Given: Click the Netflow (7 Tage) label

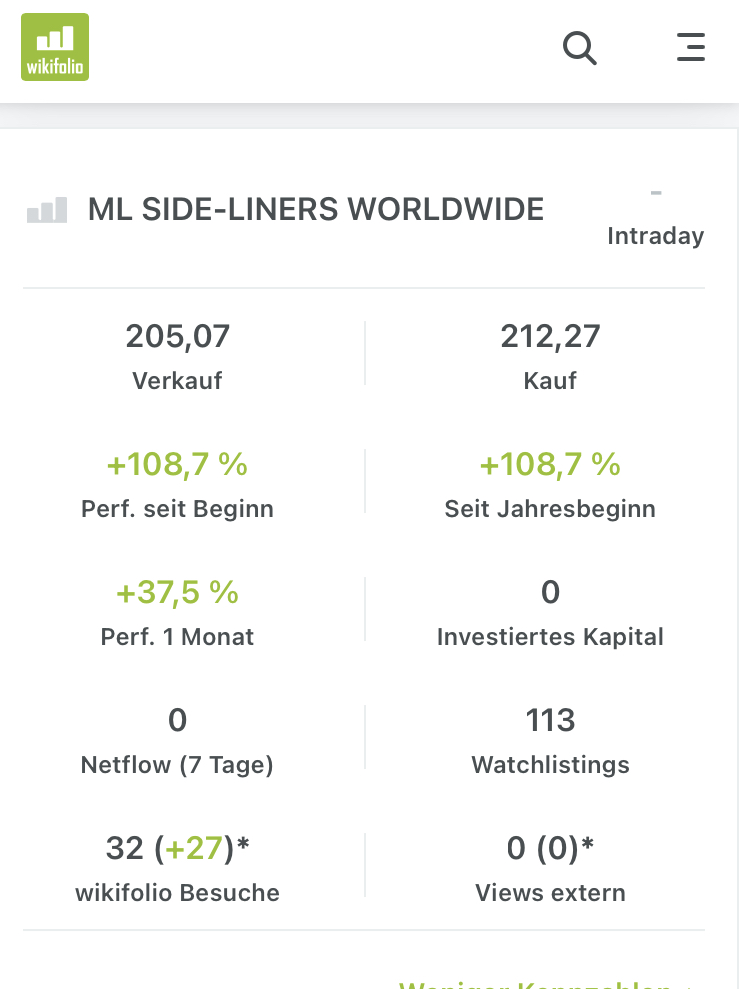Looking at the screenshot, I should pos(177,765).
